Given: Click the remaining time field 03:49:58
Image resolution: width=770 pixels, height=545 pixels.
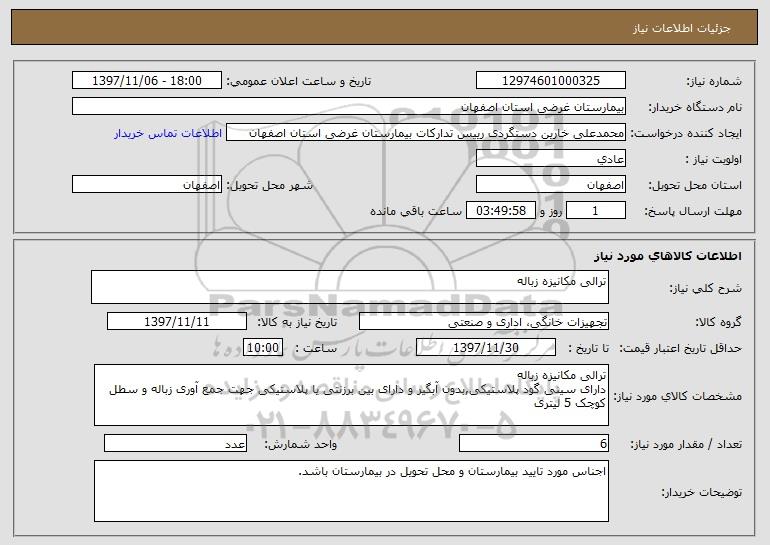Looking at the screenshot, I should click(500, 211).
